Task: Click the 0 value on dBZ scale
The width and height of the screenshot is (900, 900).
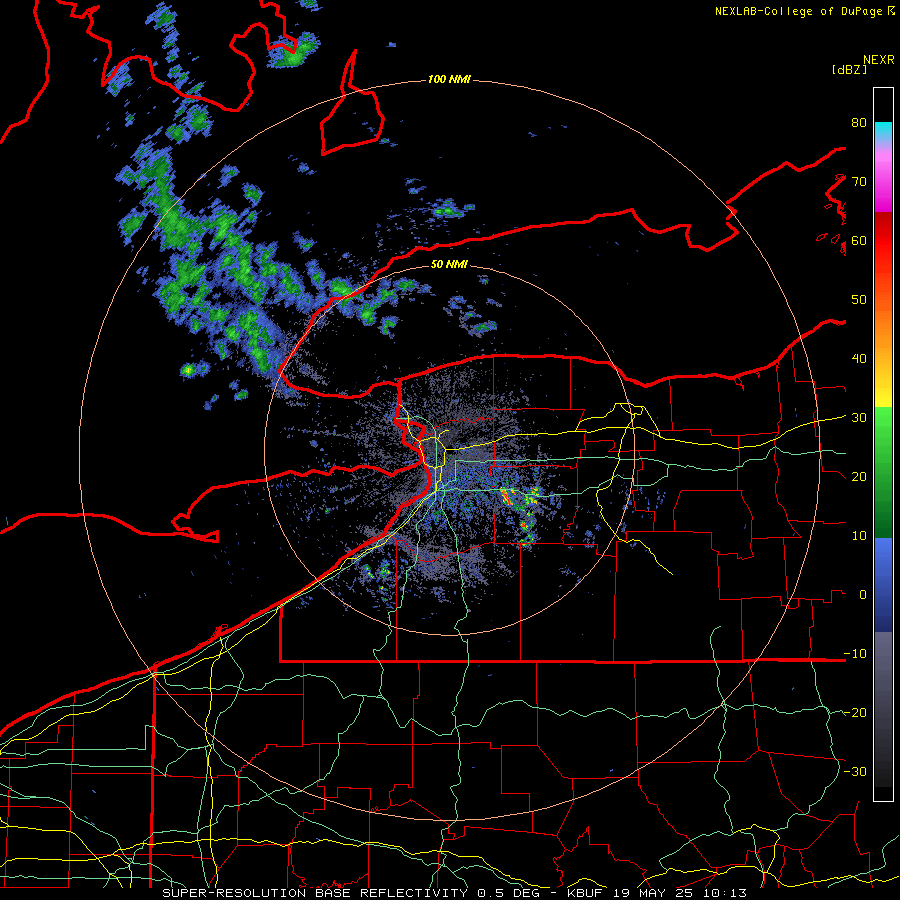Action: pyautogui.click(x=863, y=595)
